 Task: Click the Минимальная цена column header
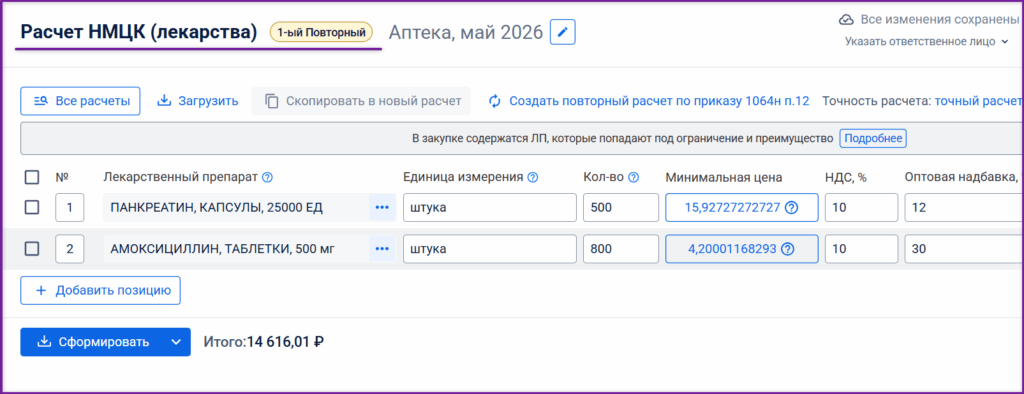724,177
